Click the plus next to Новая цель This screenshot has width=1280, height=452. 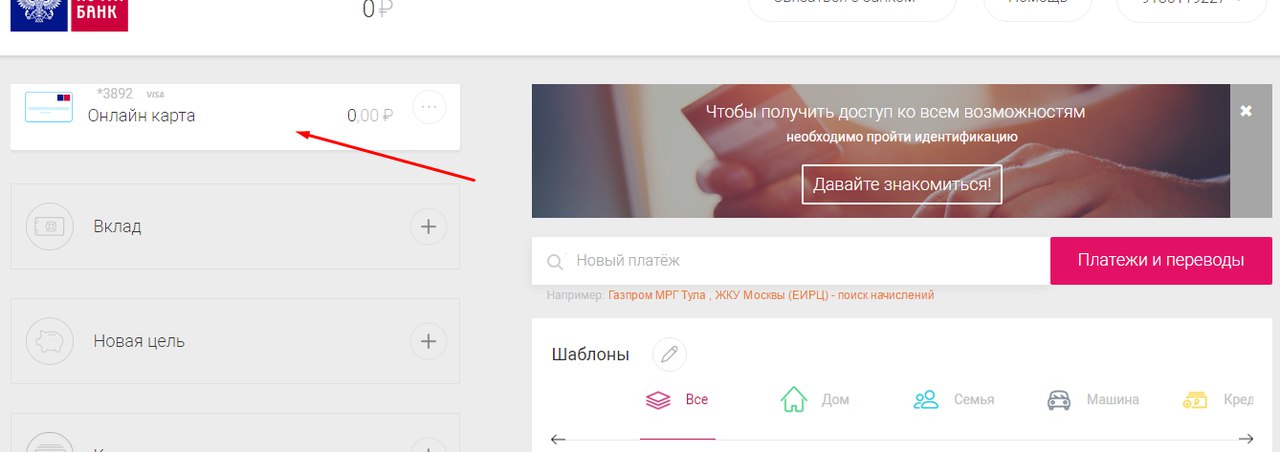click(428, 341)
